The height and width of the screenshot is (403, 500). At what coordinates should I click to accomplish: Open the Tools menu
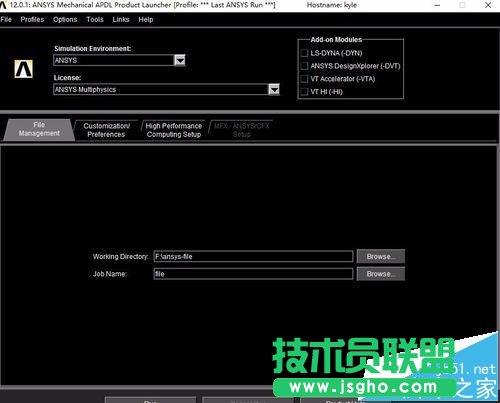(x=95, y=19)
